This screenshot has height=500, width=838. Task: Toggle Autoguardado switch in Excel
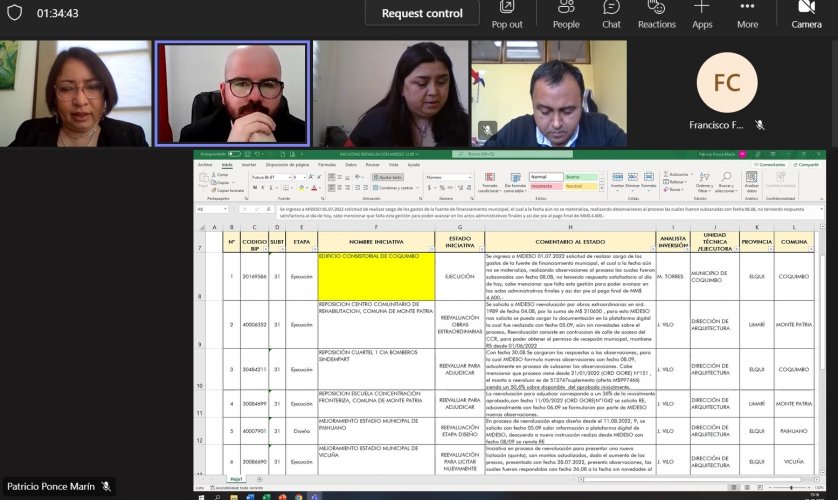(232, 154)
